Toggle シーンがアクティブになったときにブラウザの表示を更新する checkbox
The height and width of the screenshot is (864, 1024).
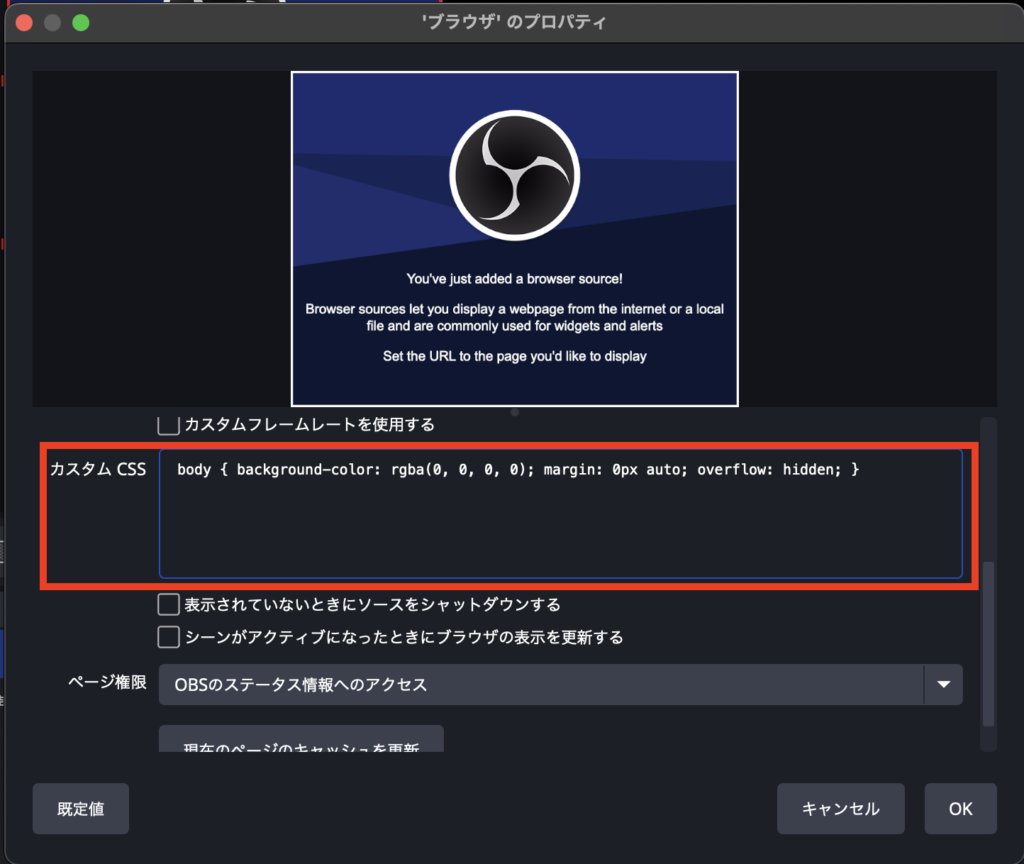click(168, 637)
